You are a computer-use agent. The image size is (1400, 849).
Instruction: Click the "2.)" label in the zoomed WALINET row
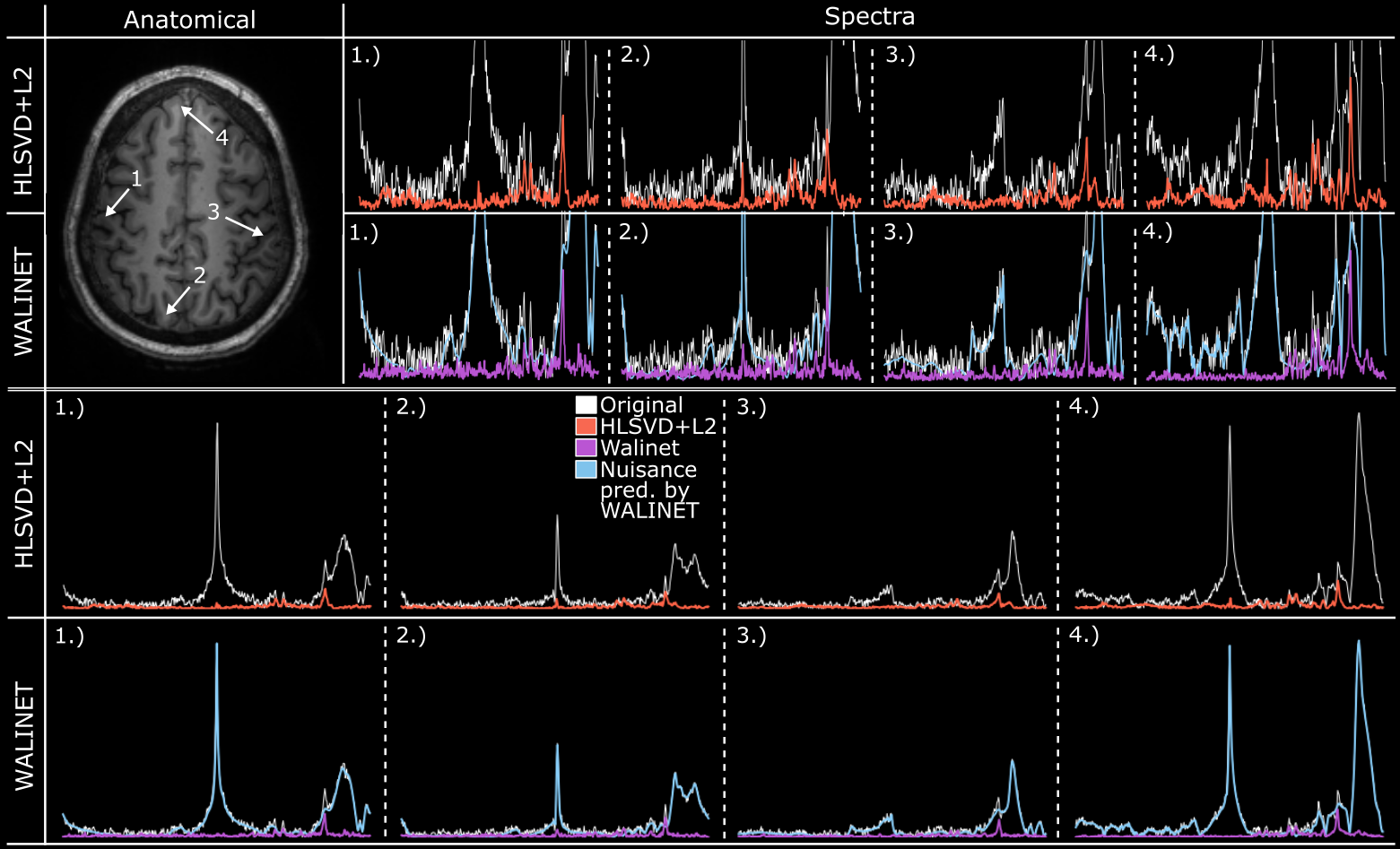(x=633, y=233)
